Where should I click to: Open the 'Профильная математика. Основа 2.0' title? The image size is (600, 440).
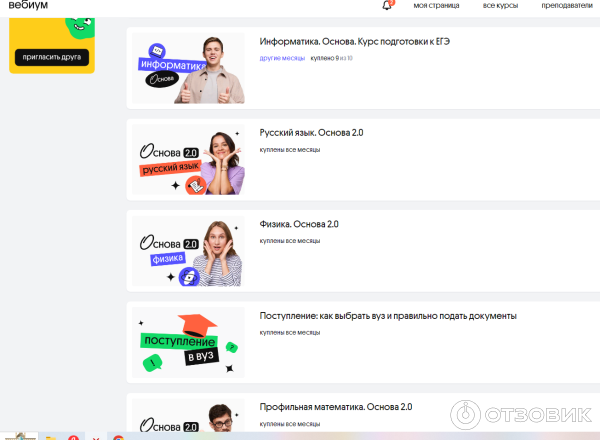[x=335, y=407]
